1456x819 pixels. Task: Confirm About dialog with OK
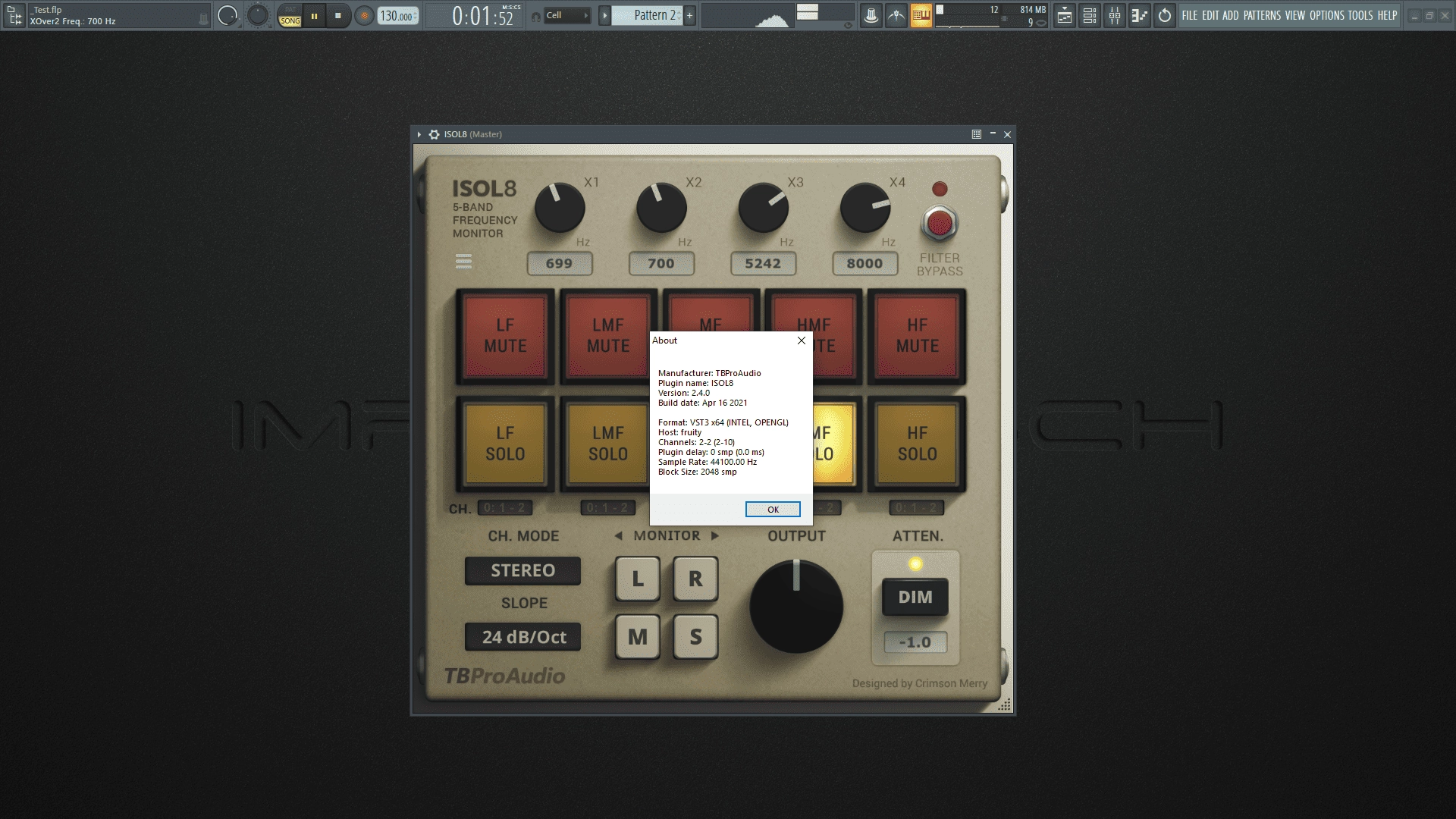[x=773, y=510]
